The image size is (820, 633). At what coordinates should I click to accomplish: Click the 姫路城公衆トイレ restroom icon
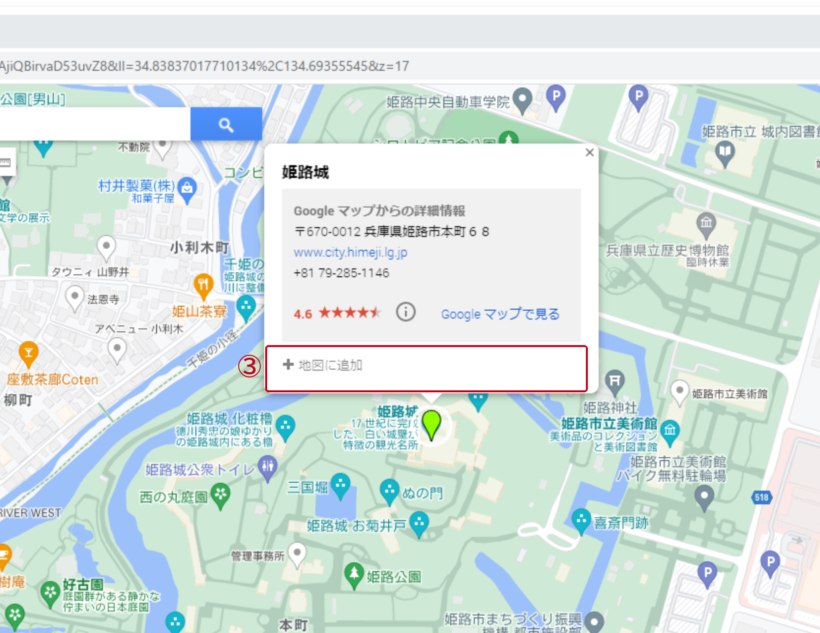268,467
